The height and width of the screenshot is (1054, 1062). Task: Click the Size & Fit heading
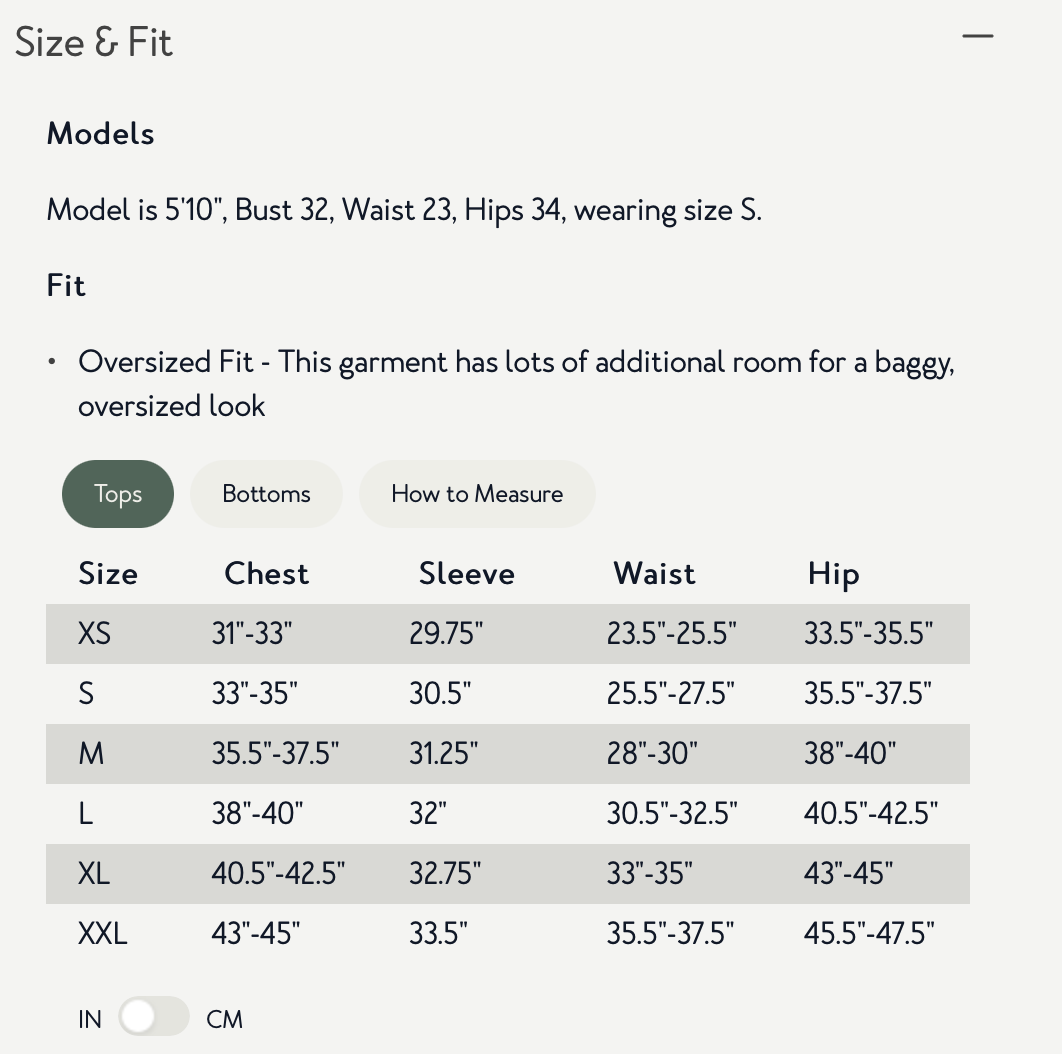click(x=94, y=43)
